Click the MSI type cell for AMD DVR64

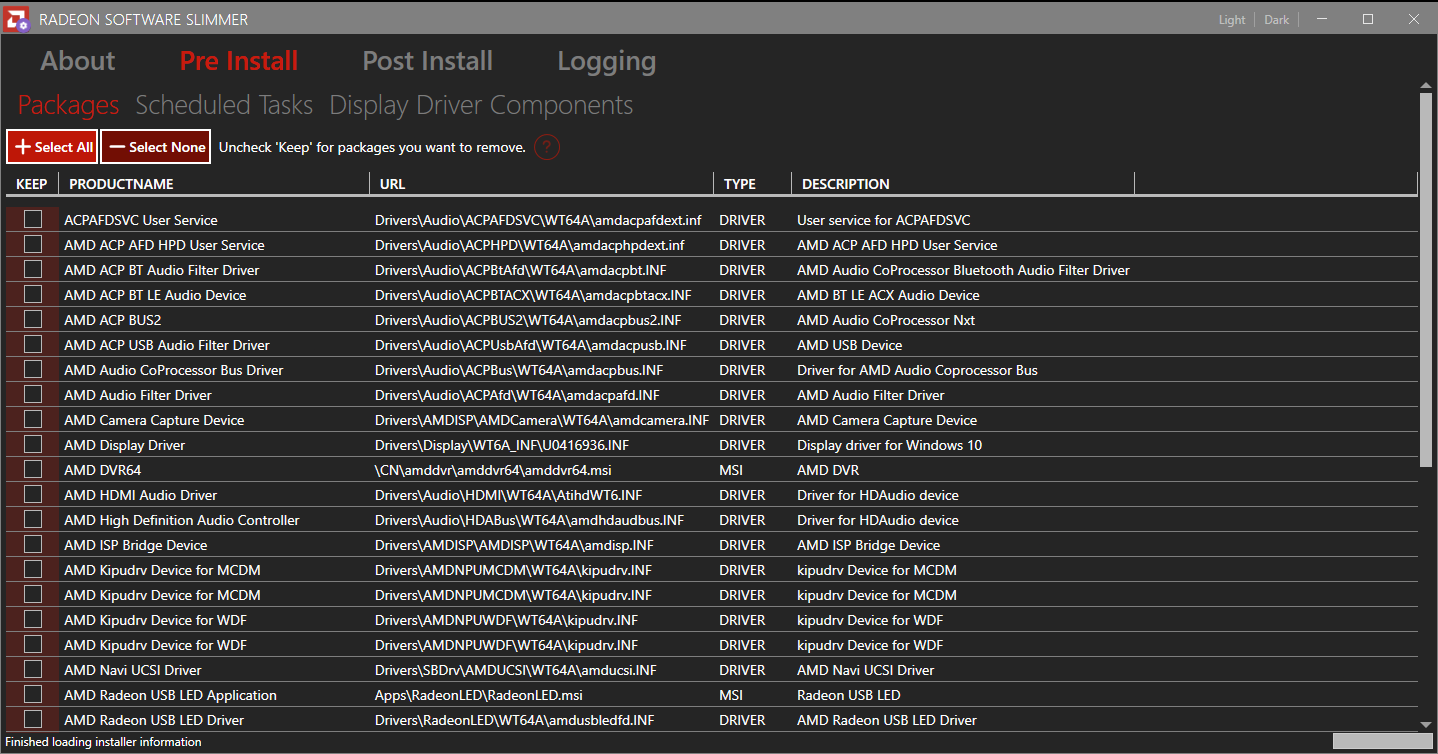732,470
